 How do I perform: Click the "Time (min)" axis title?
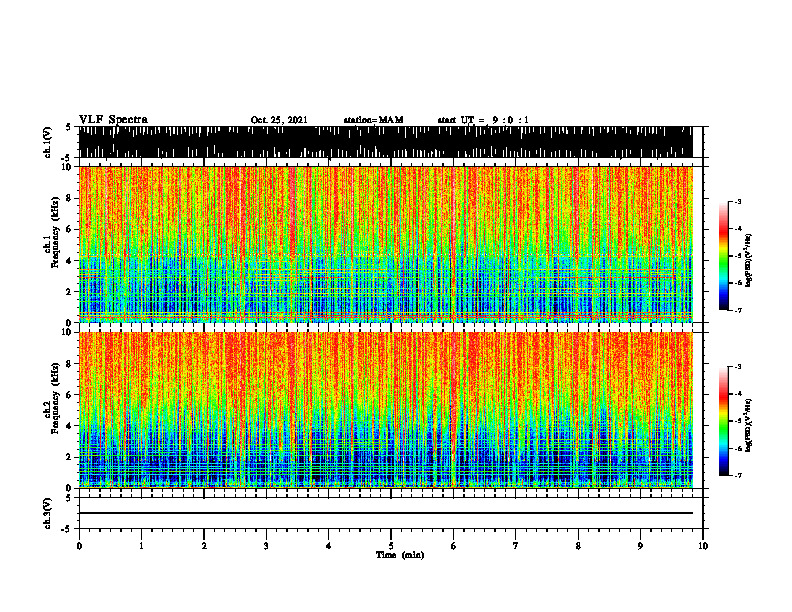tap(400, 555)
